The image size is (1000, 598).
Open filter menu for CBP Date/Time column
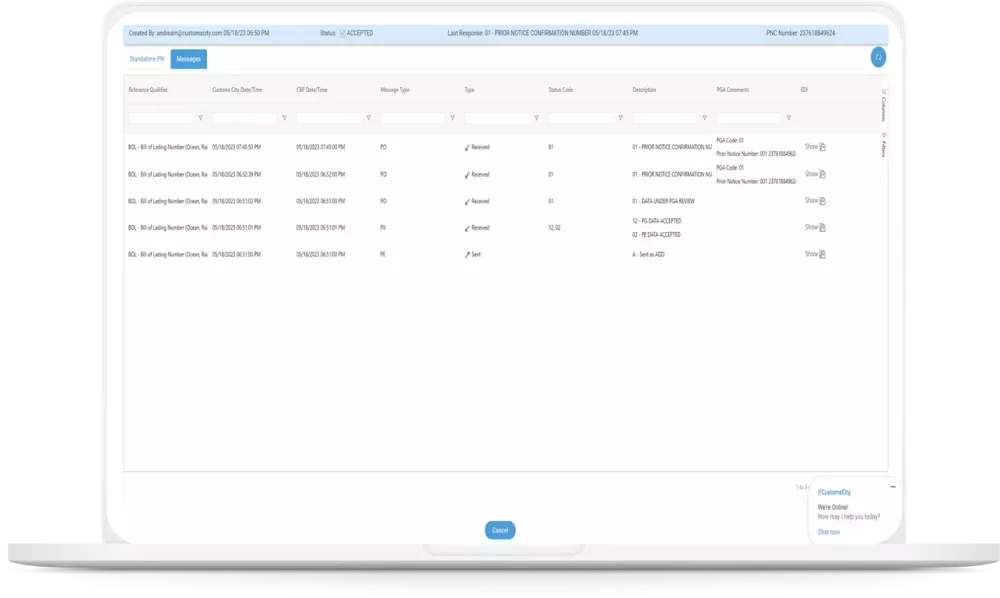click(369, 118)
